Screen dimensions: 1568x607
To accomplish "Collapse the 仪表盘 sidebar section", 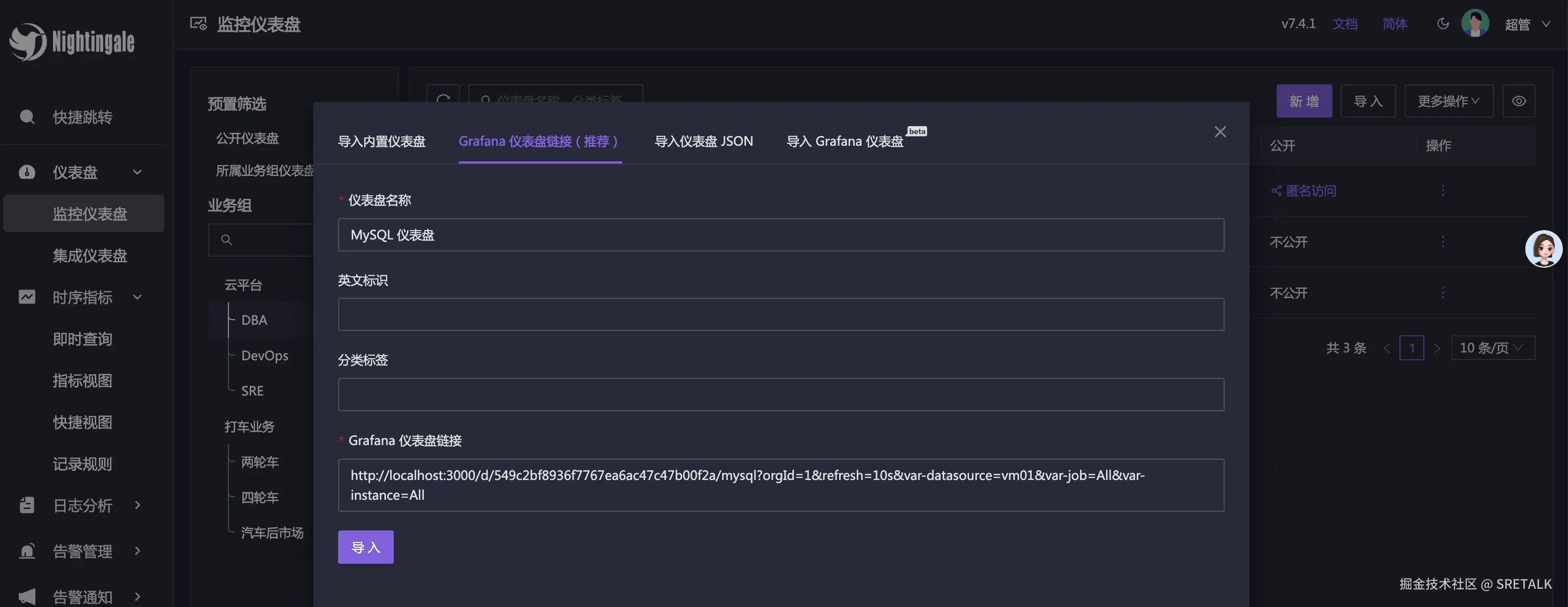I will (x=137, y=172).
